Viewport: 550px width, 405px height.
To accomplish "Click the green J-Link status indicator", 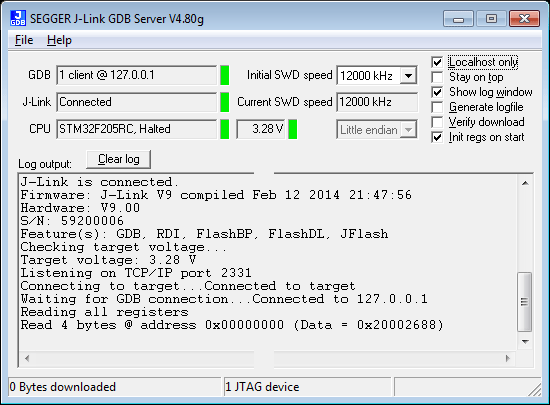I will pos(225,102).
